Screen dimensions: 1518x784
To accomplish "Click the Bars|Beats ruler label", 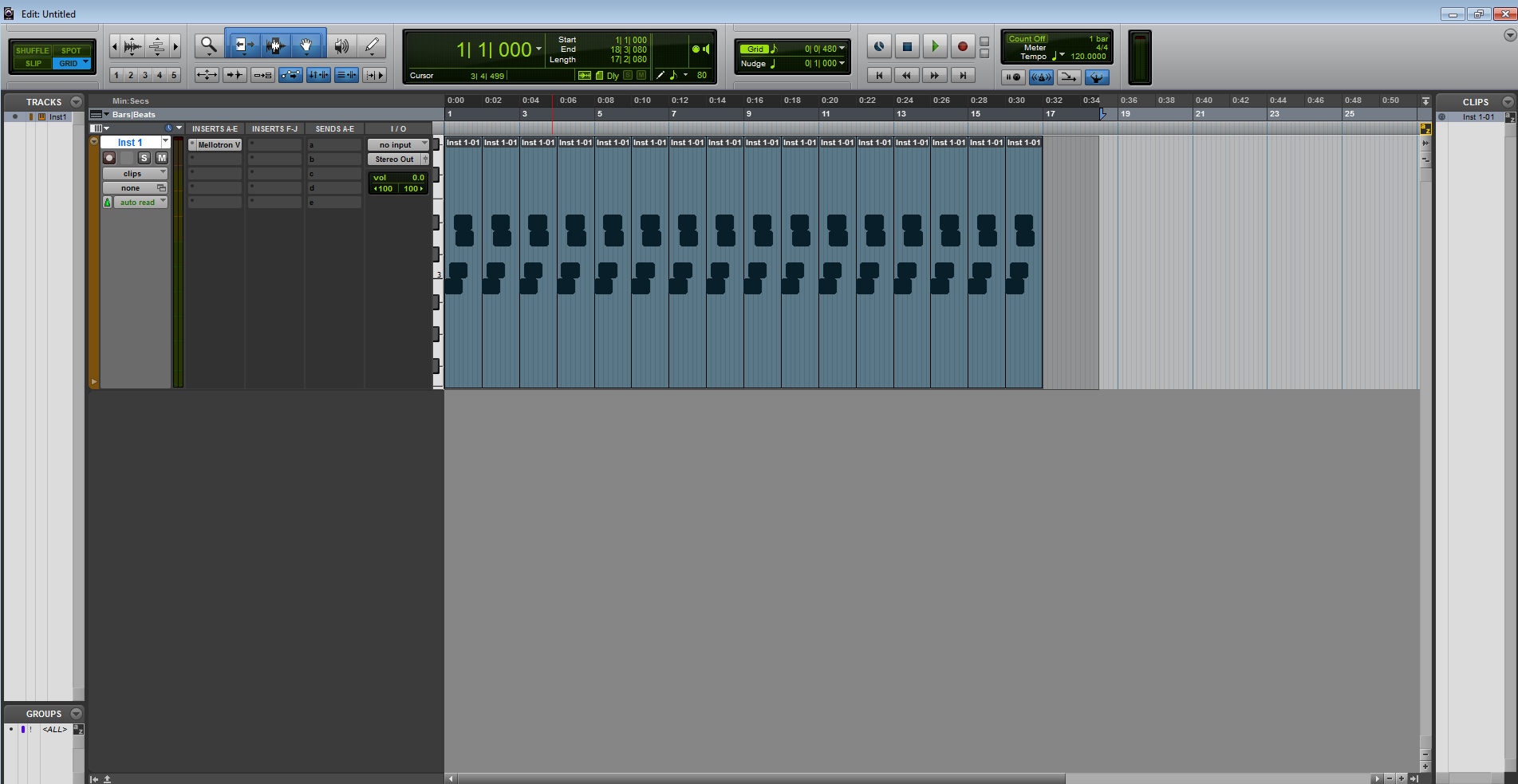I will point(133,114).
